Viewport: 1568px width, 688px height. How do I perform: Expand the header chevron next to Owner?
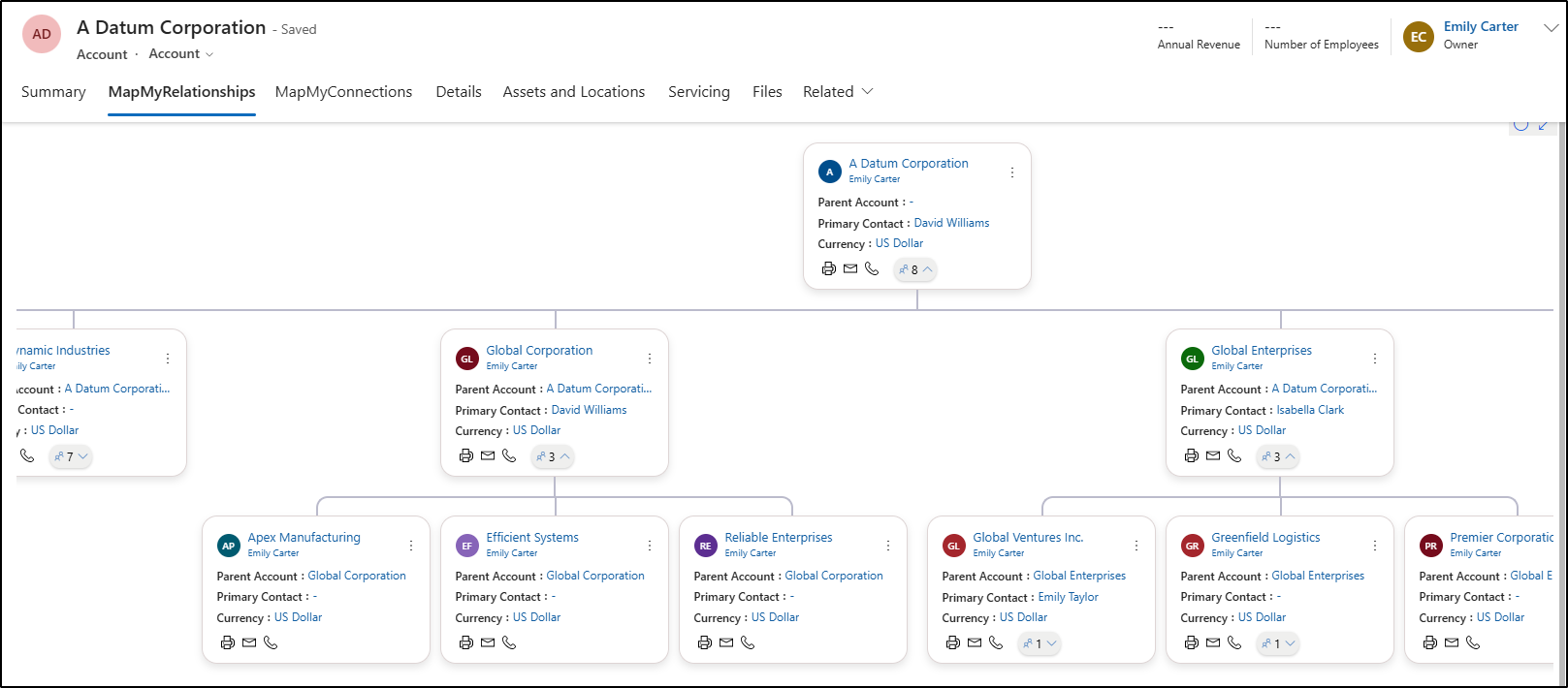(x=1550, y=29)
